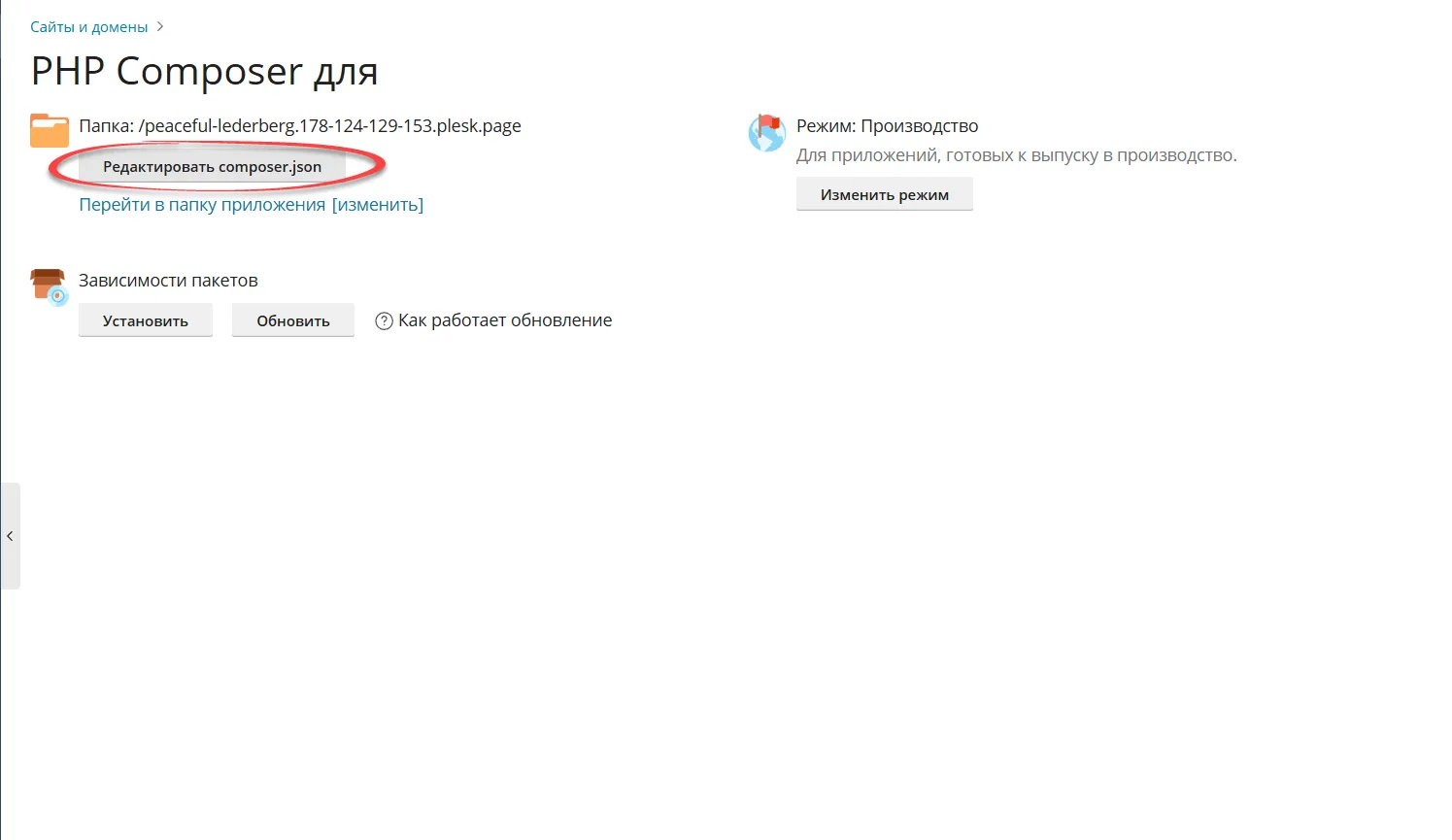Click the [изменить] folder link
Image resolution: width=1452 pixels, height=840 pixels.
point(378,205)
